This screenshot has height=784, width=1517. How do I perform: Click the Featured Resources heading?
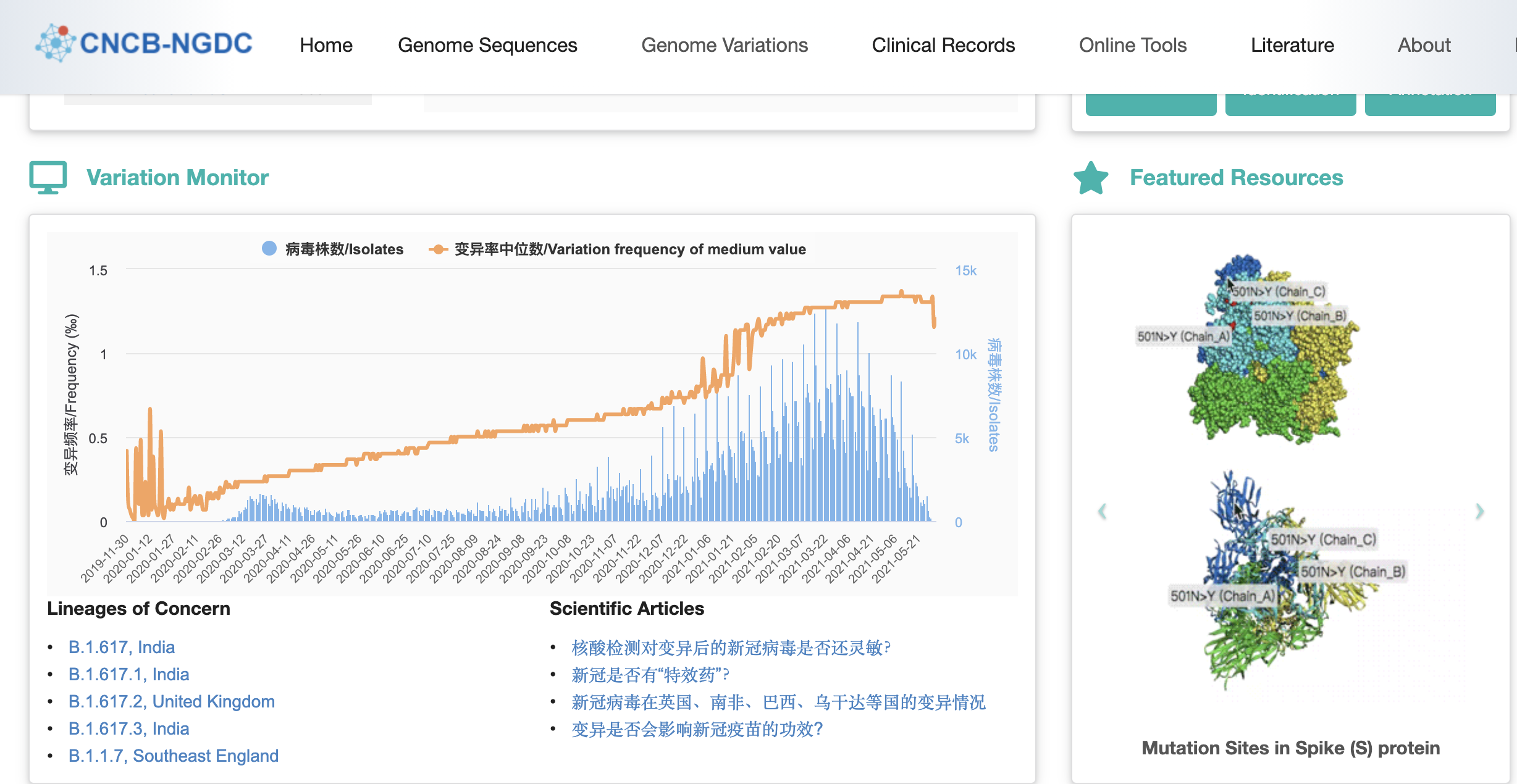(1236, 178)
